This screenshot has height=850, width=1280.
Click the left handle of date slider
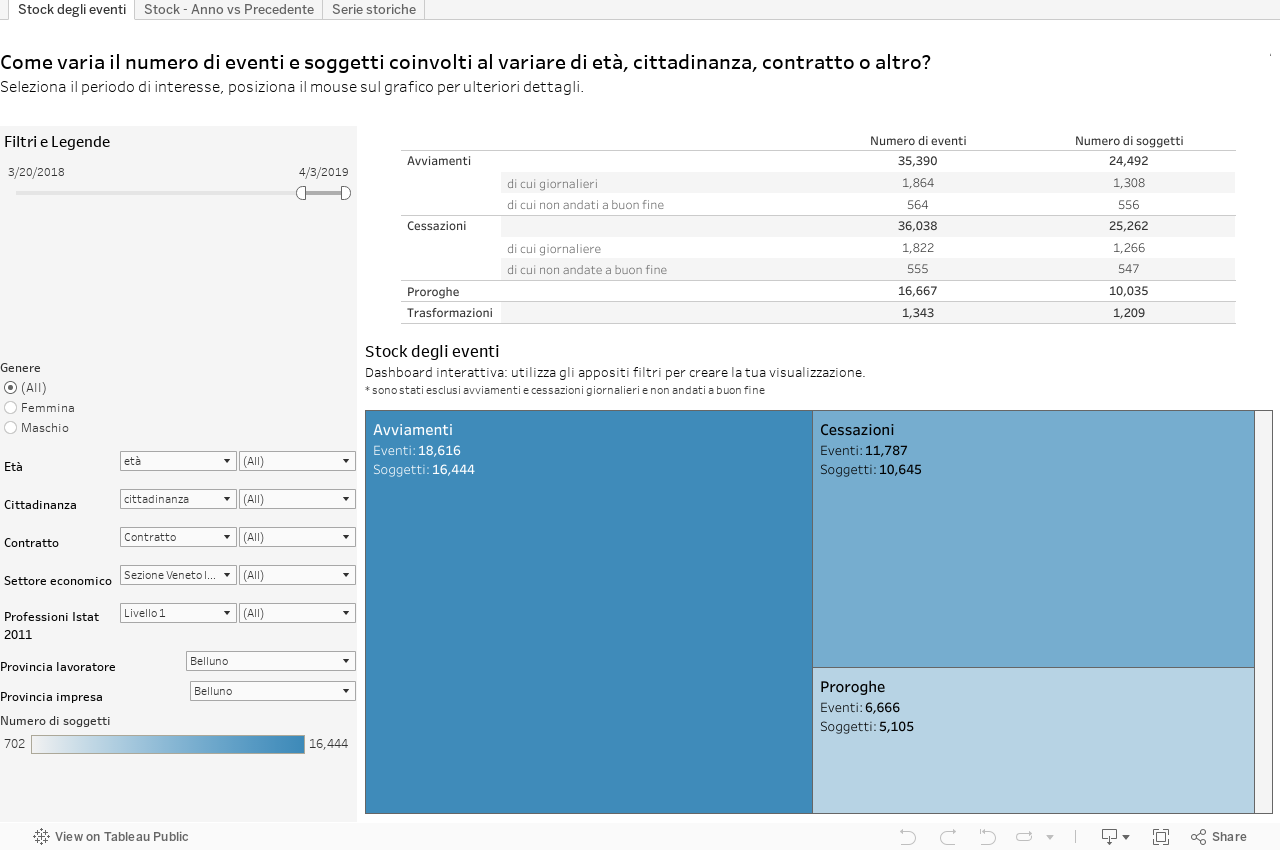[302, 193]
